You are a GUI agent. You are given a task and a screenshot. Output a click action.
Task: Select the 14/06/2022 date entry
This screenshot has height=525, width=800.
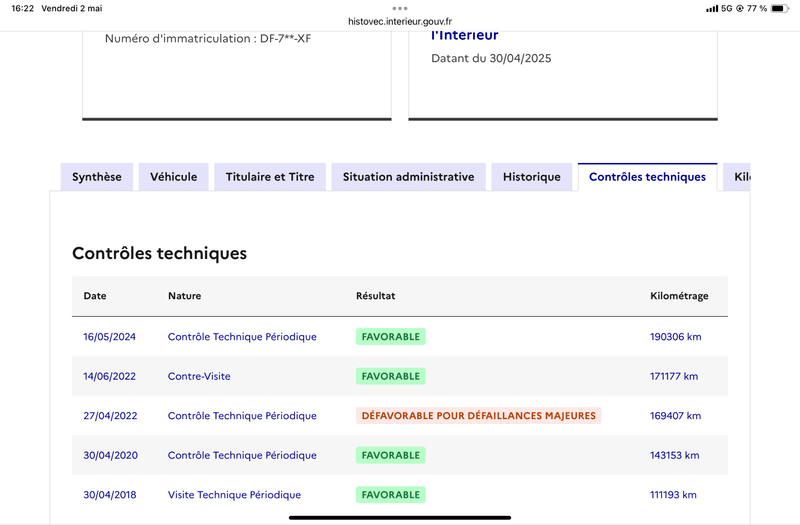(109, 376)
